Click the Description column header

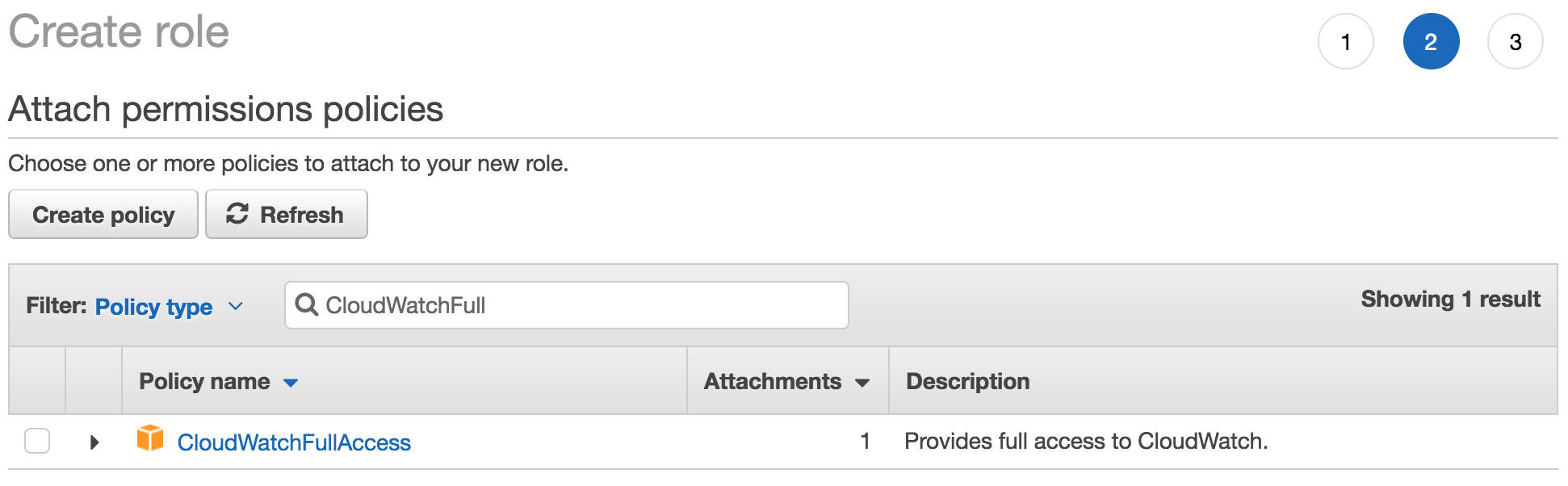pyautogui.click(x=968, y=381)
